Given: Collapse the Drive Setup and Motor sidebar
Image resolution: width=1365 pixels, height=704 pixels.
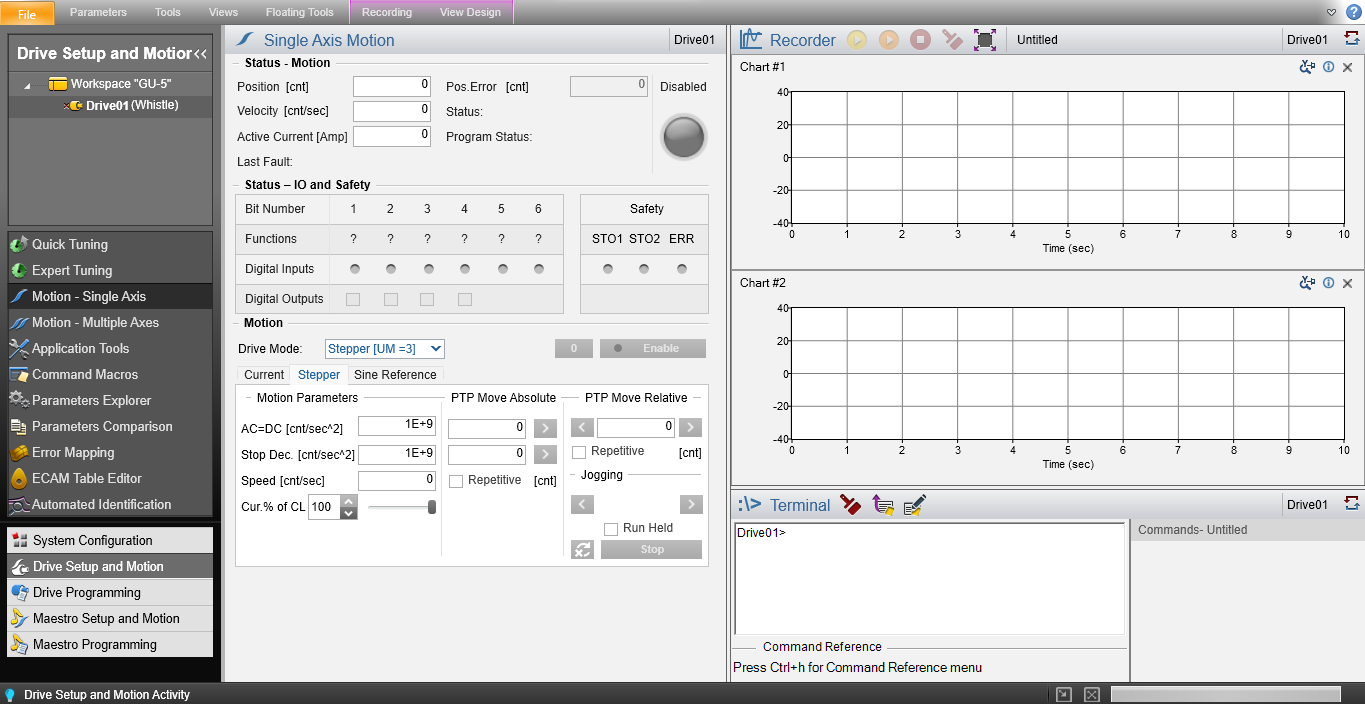Looking at the screenshot, I should [201, 54].
